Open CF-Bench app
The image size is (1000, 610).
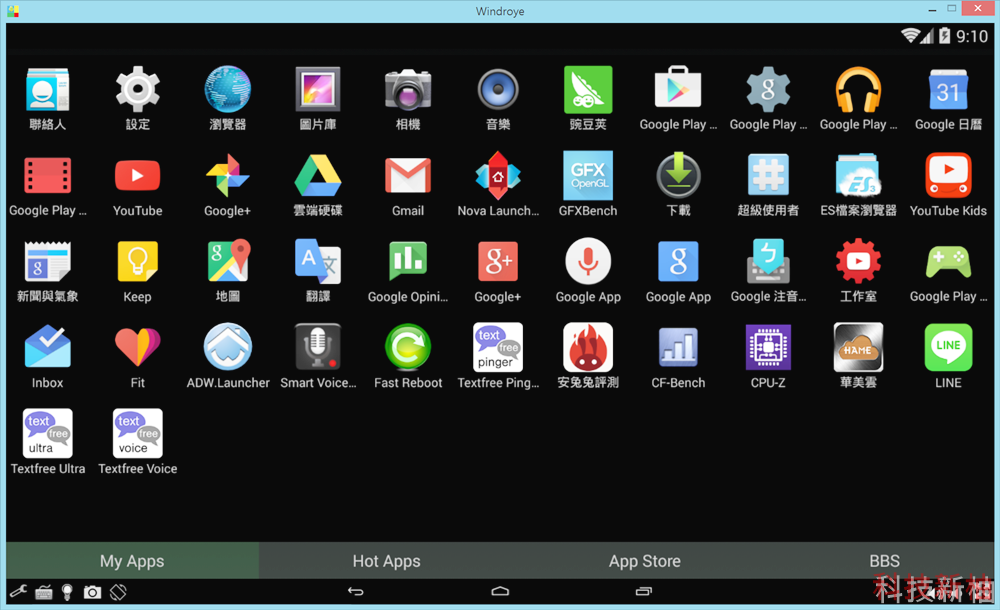pyautogui.click(x=678, y=347)
